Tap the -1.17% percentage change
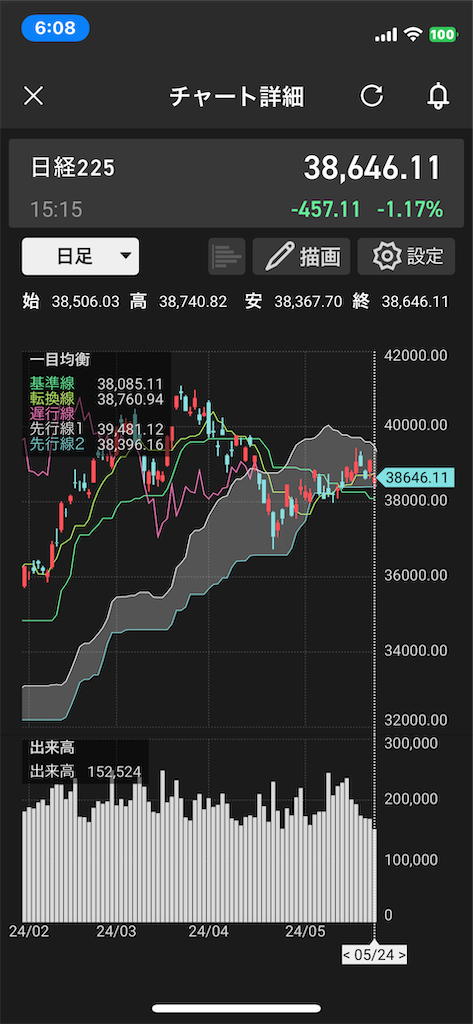Viewport: 473px width, 1024px height. point(410,210)
